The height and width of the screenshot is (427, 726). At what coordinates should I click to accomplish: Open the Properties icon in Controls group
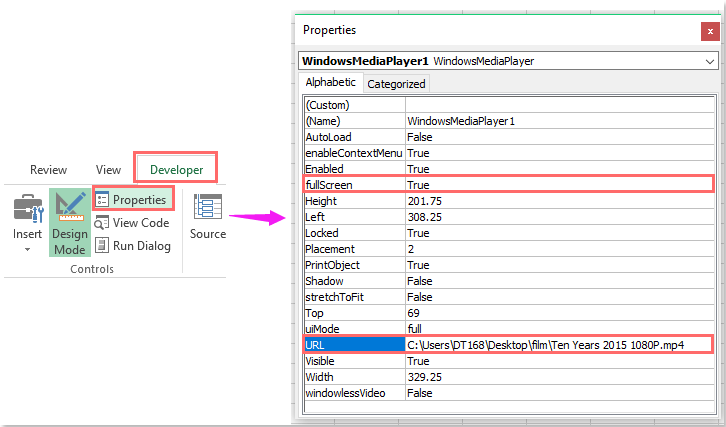tap(102, 200)
